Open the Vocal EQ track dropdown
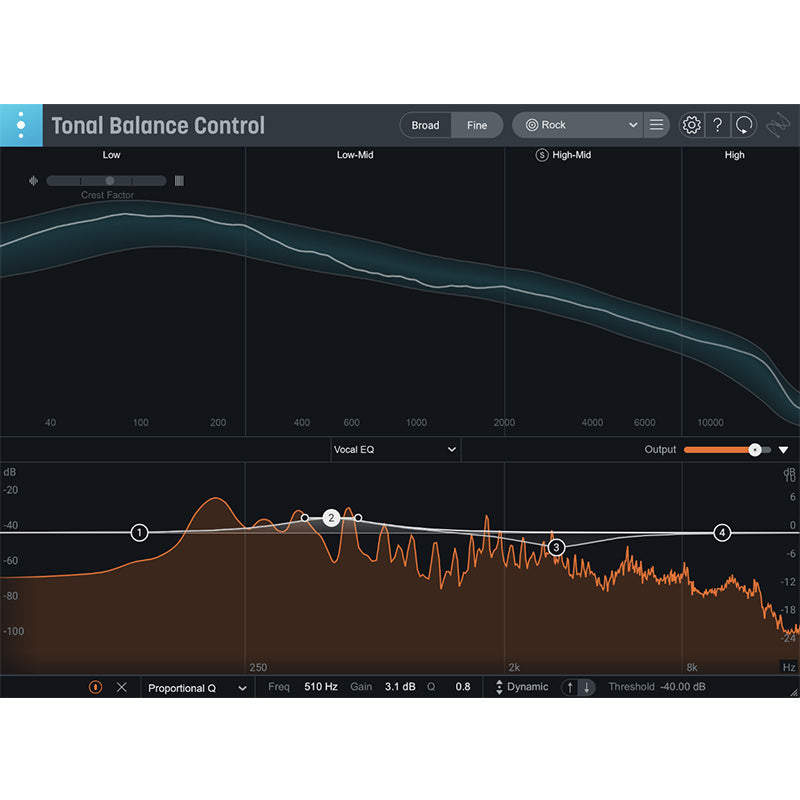800x800 pixels. pyautogui.click(x=395, y=450)
